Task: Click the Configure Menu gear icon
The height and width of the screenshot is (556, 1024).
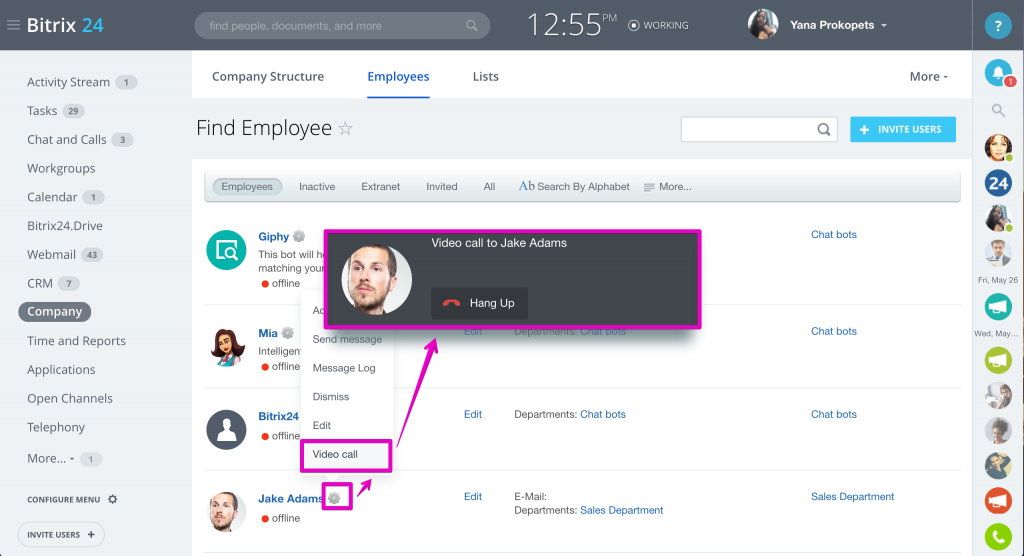Action: point(112,499)
